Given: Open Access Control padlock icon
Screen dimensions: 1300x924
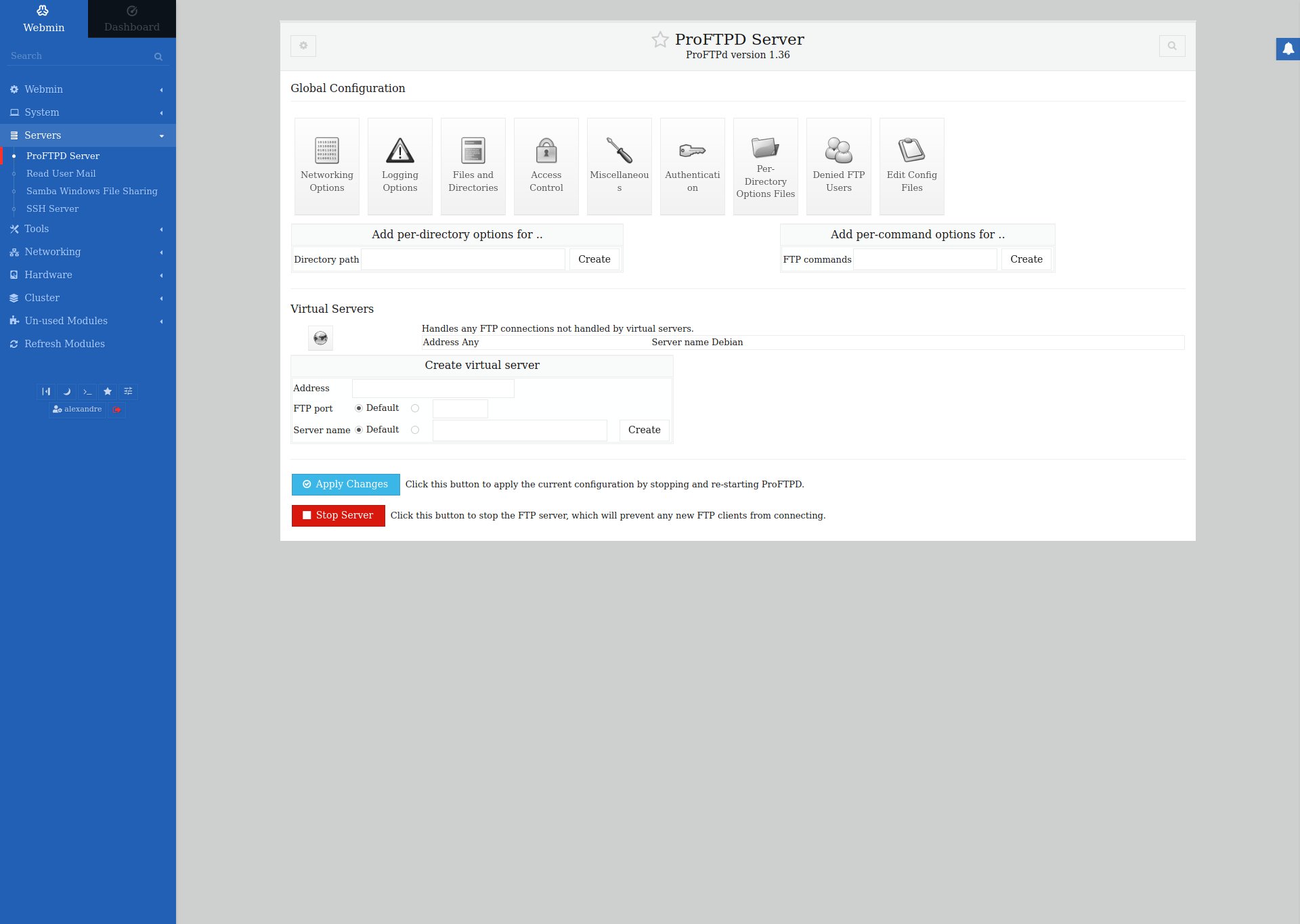Looking at the screenshot, I should click(x=546, y=151).
